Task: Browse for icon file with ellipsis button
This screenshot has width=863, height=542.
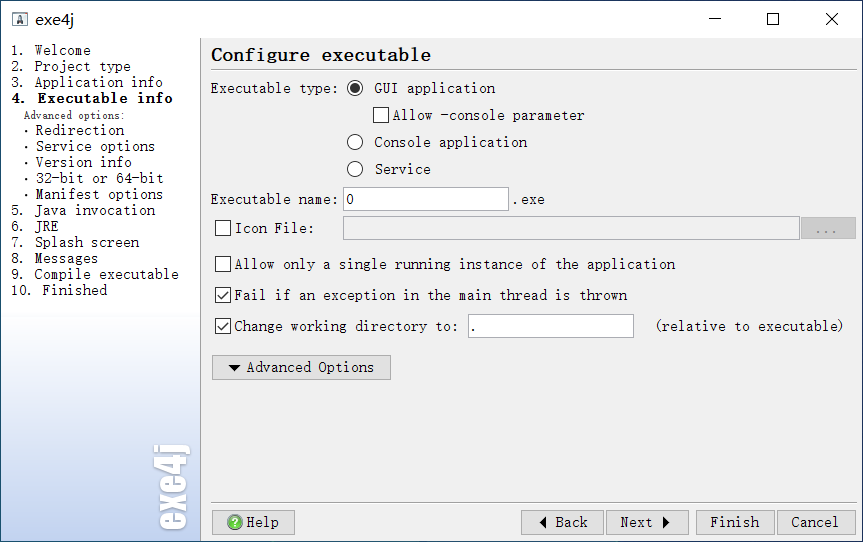Action: [x=827, y=229]
